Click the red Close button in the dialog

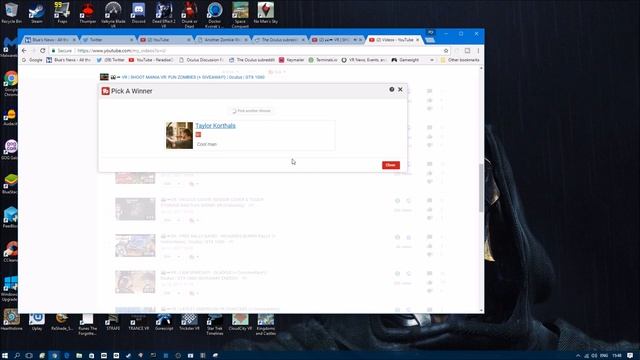(x=391, y=165)
